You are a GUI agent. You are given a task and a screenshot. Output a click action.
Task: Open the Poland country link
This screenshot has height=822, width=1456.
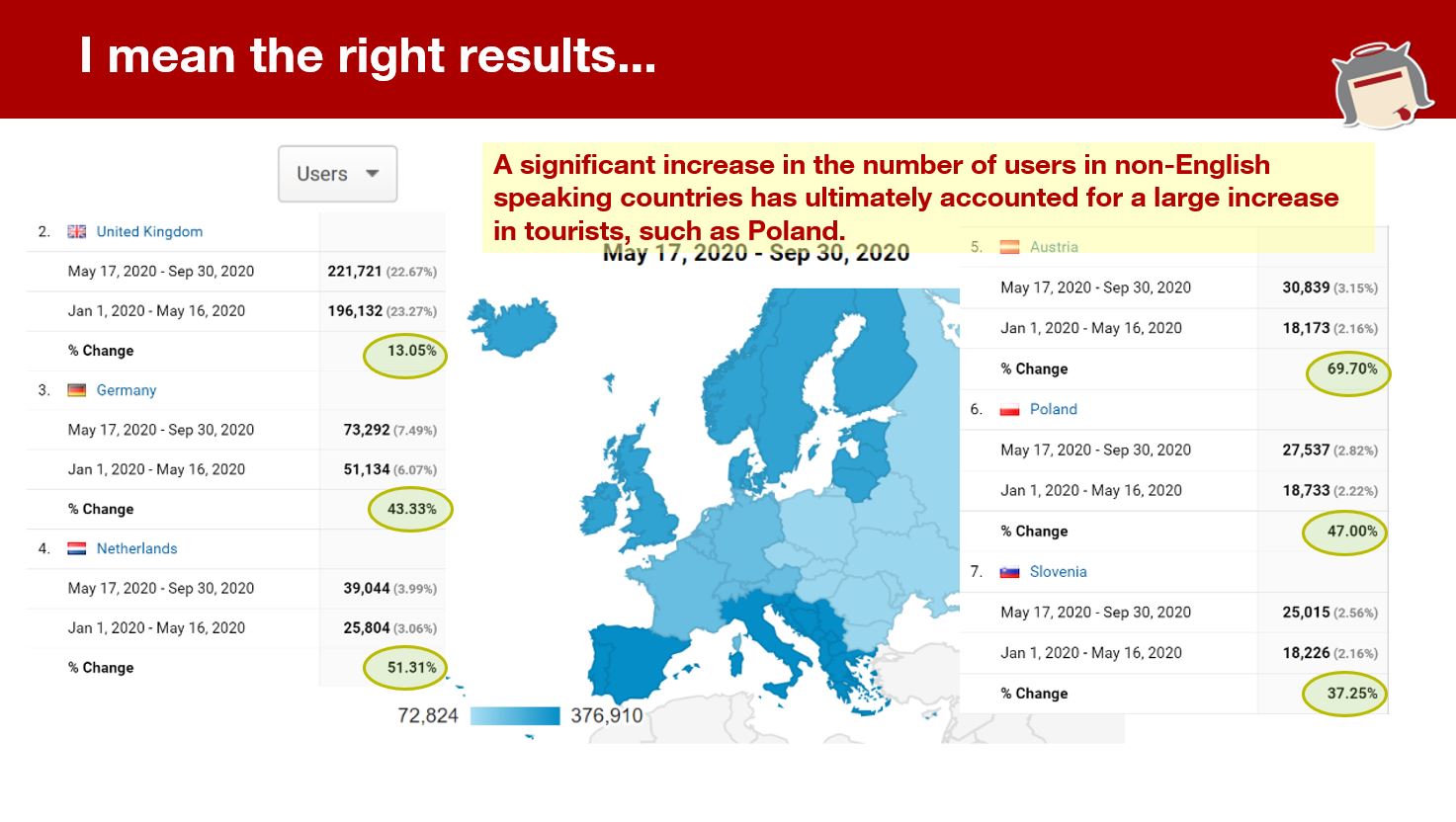click(x=1053, y=409)
